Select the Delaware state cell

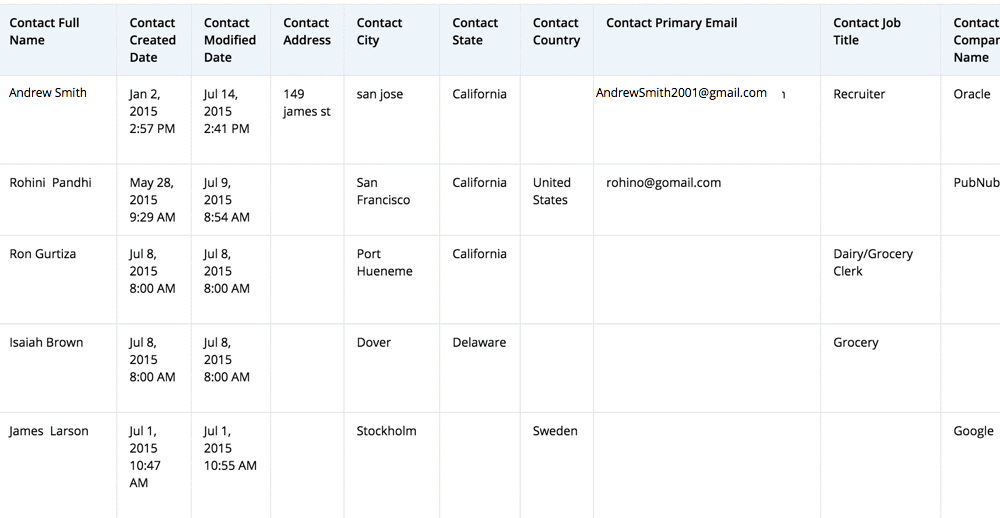479,343
